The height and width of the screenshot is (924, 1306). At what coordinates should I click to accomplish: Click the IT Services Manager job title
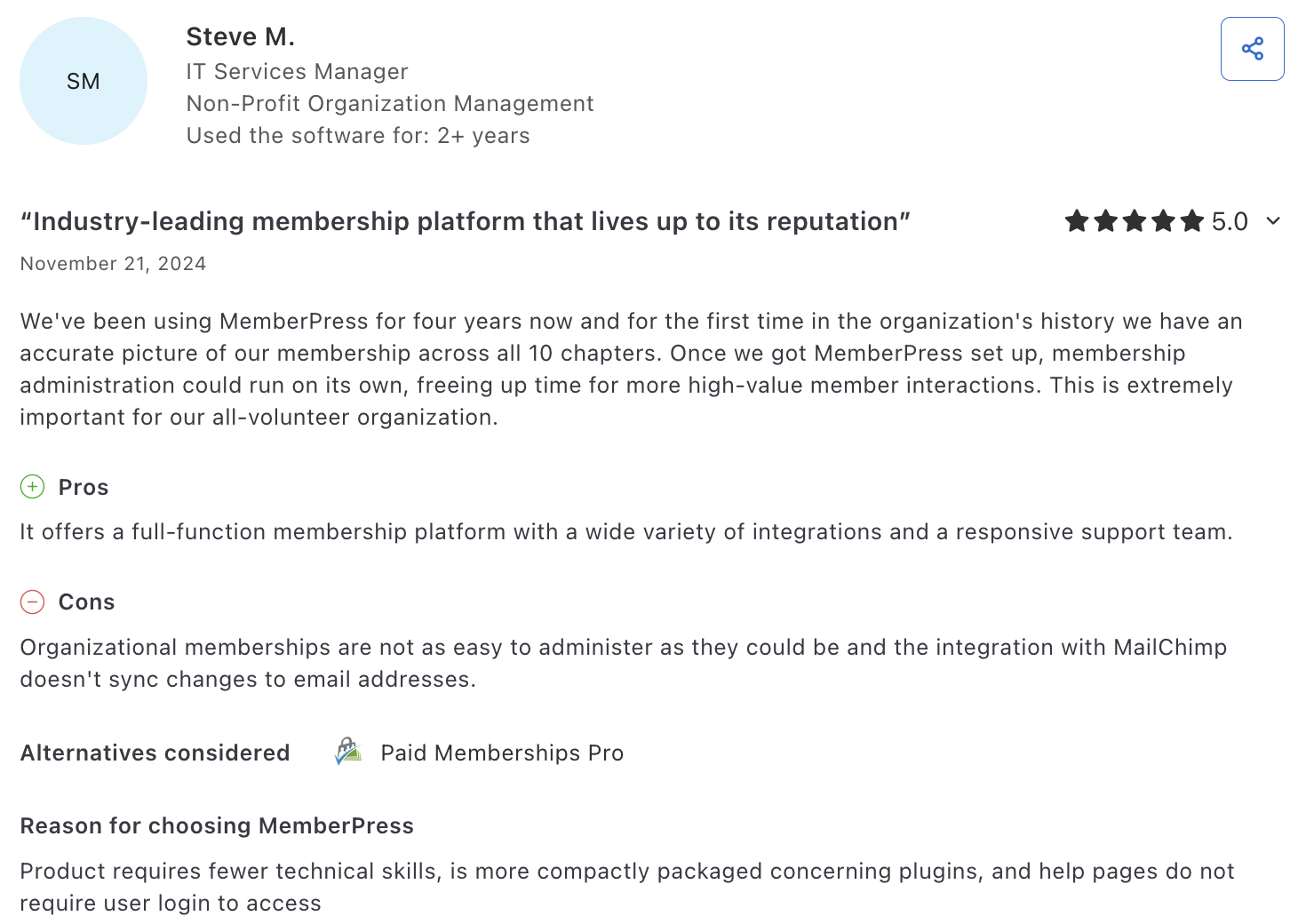[297, 71]
